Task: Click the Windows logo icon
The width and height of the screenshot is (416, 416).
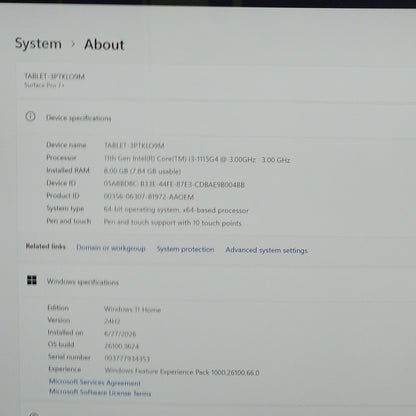Action: coord(32,280)
